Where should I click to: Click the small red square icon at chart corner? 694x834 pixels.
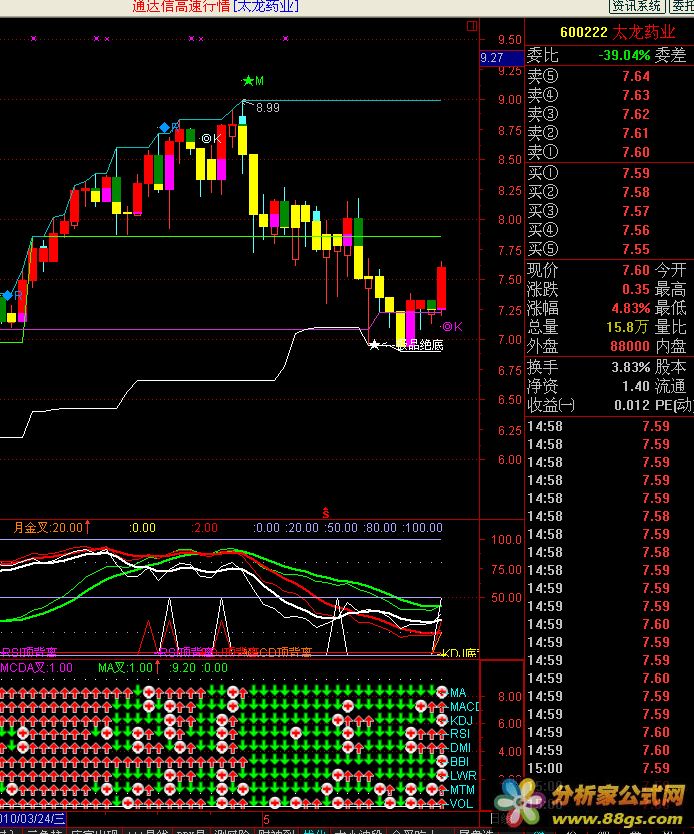(x=472, y=26)
